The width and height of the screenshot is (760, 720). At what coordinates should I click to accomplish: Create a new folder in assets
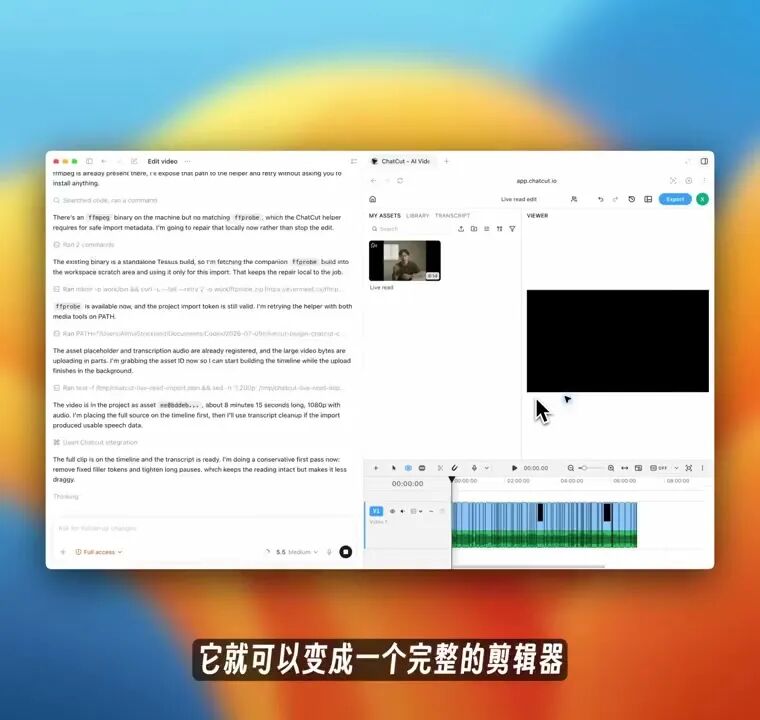tap(474, 228)
